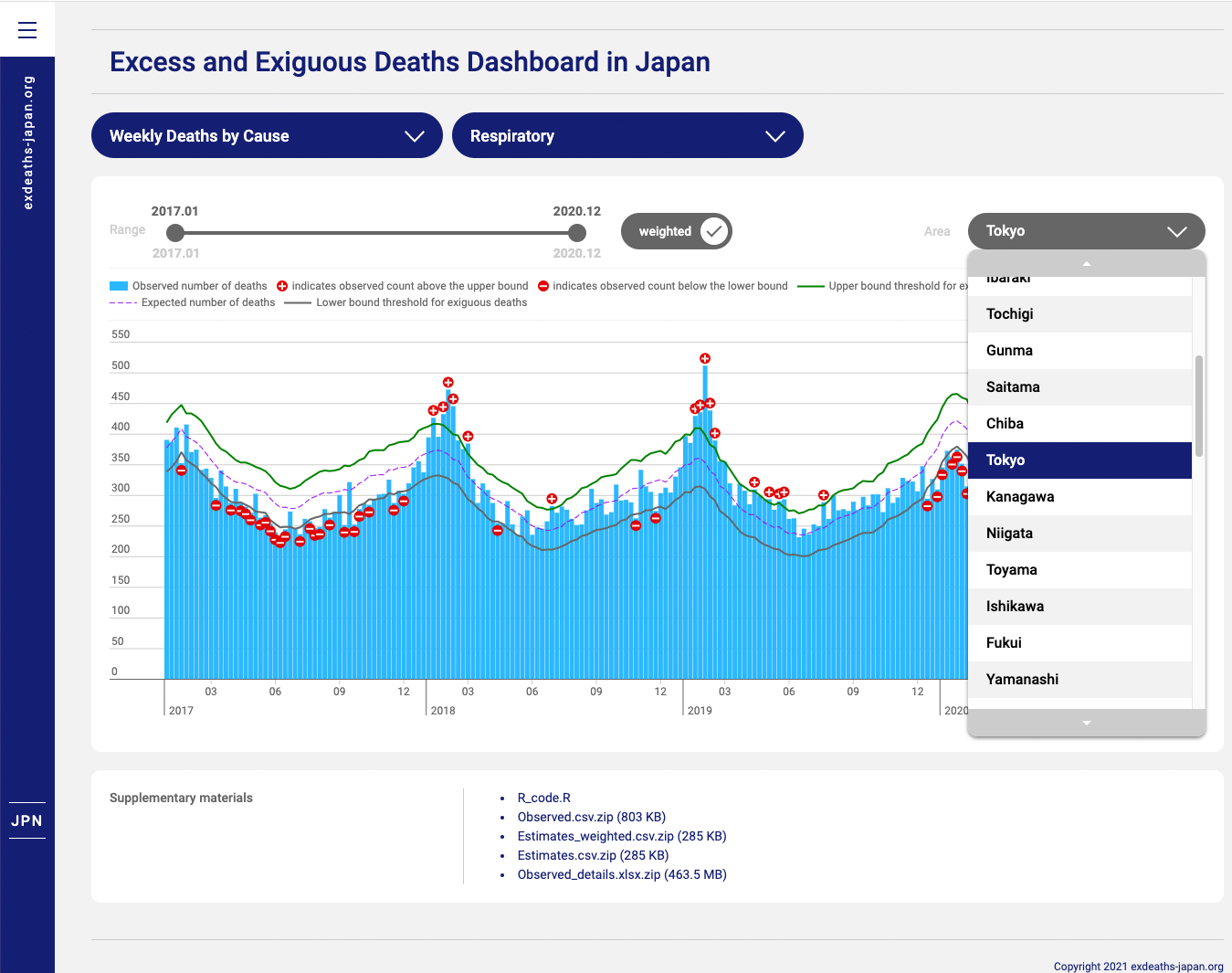Click the range slider end handle
The height and width of the screenshot is (973, 1232).
pyautogui.click(x=576, y=233)
